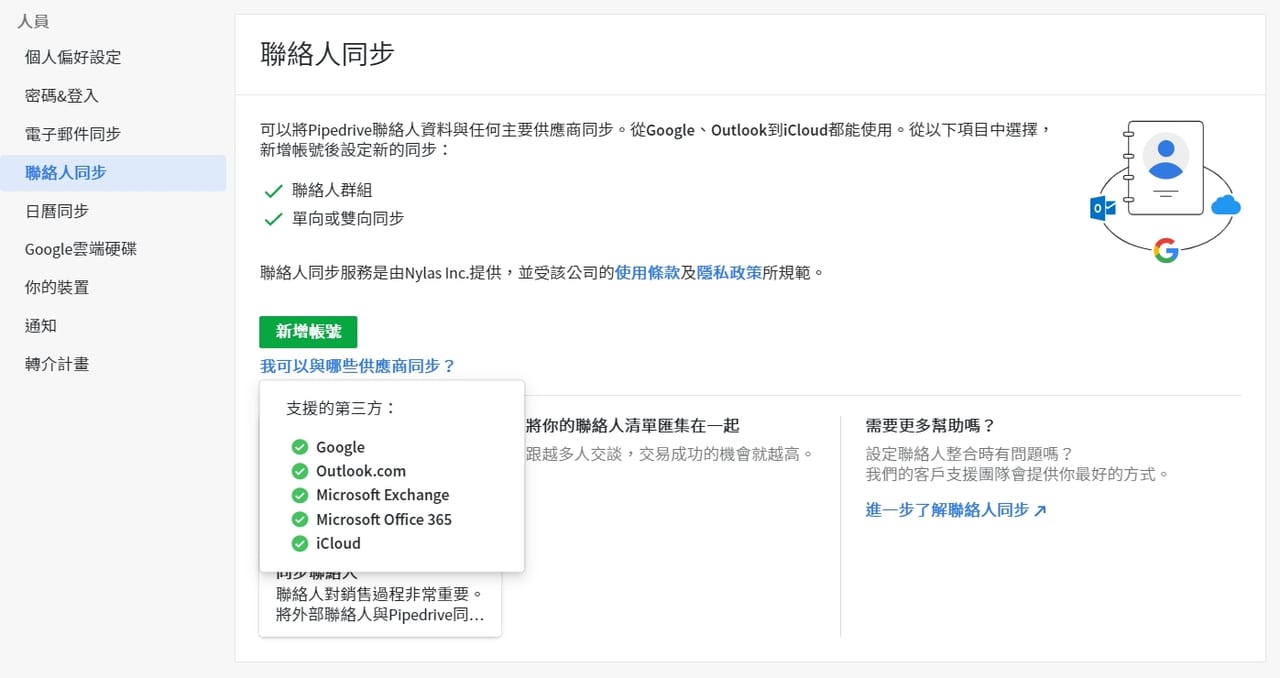Click 進一步了解聯絡人同步 link
1280x678 pixels.
pyautogui.click(x=956, y=510)
